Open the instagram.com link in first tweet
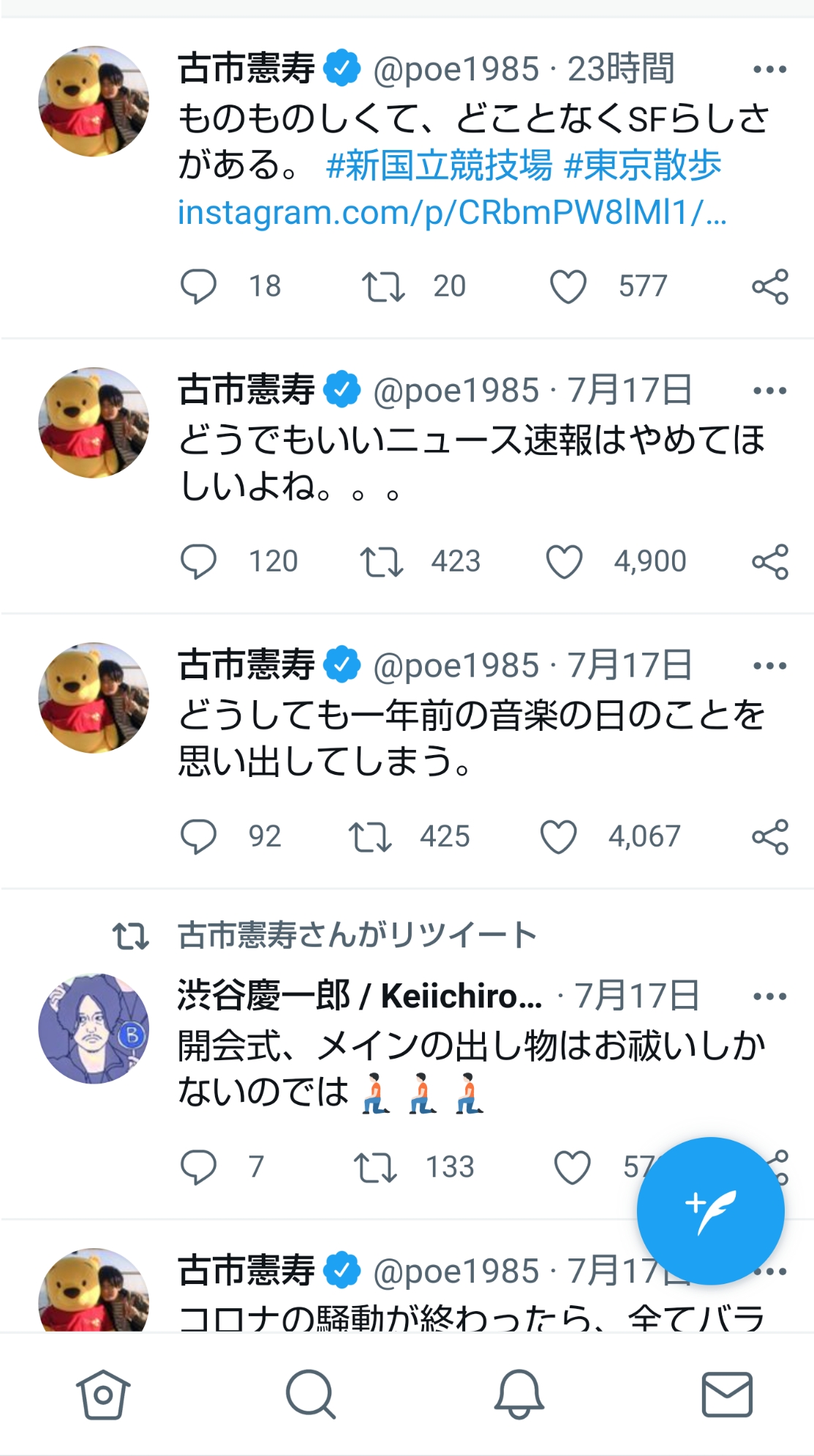Screen dimensions: 814x1456 [451, 213]
